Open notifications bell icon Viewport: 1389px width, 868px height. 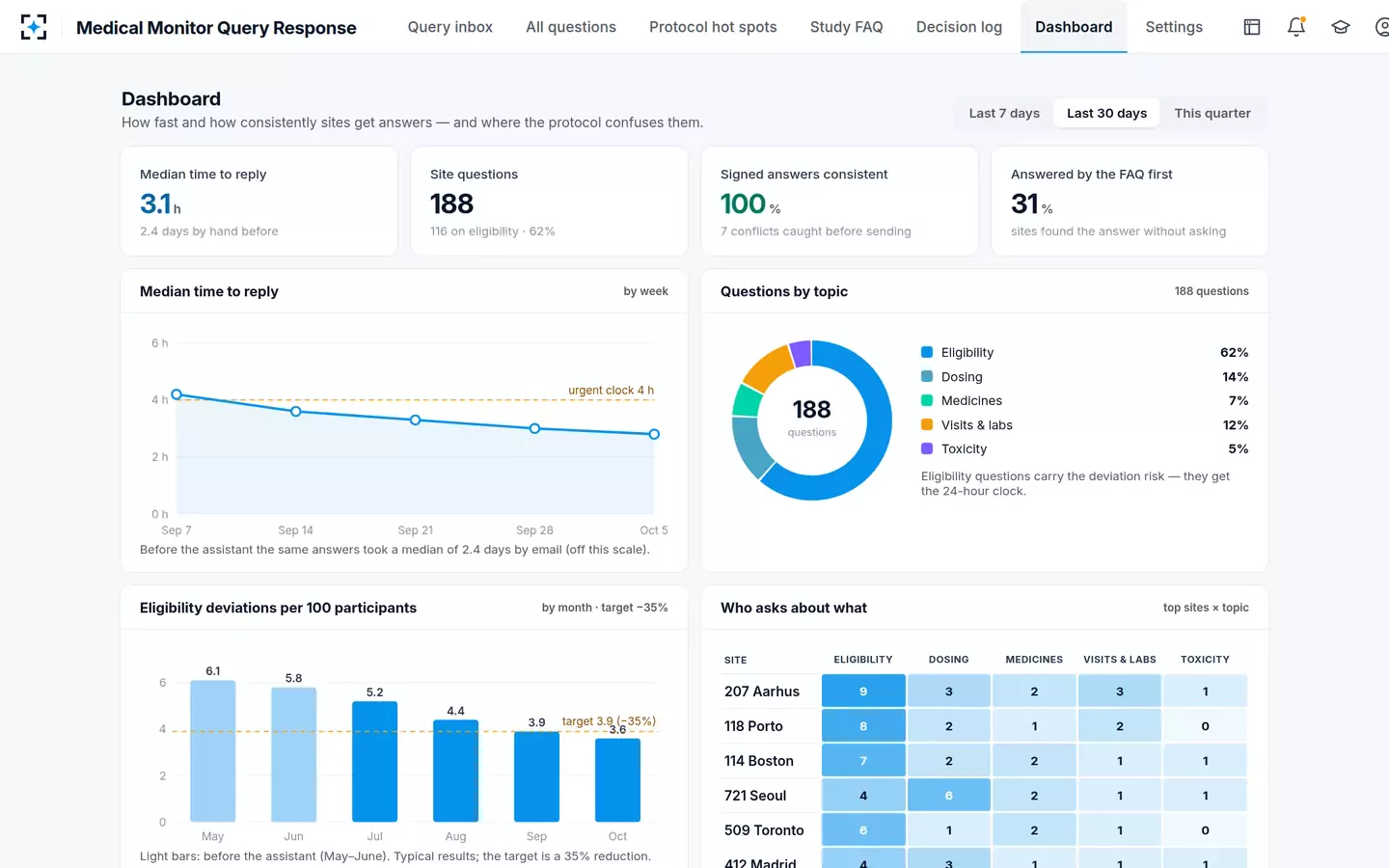tap(1296, 27)
